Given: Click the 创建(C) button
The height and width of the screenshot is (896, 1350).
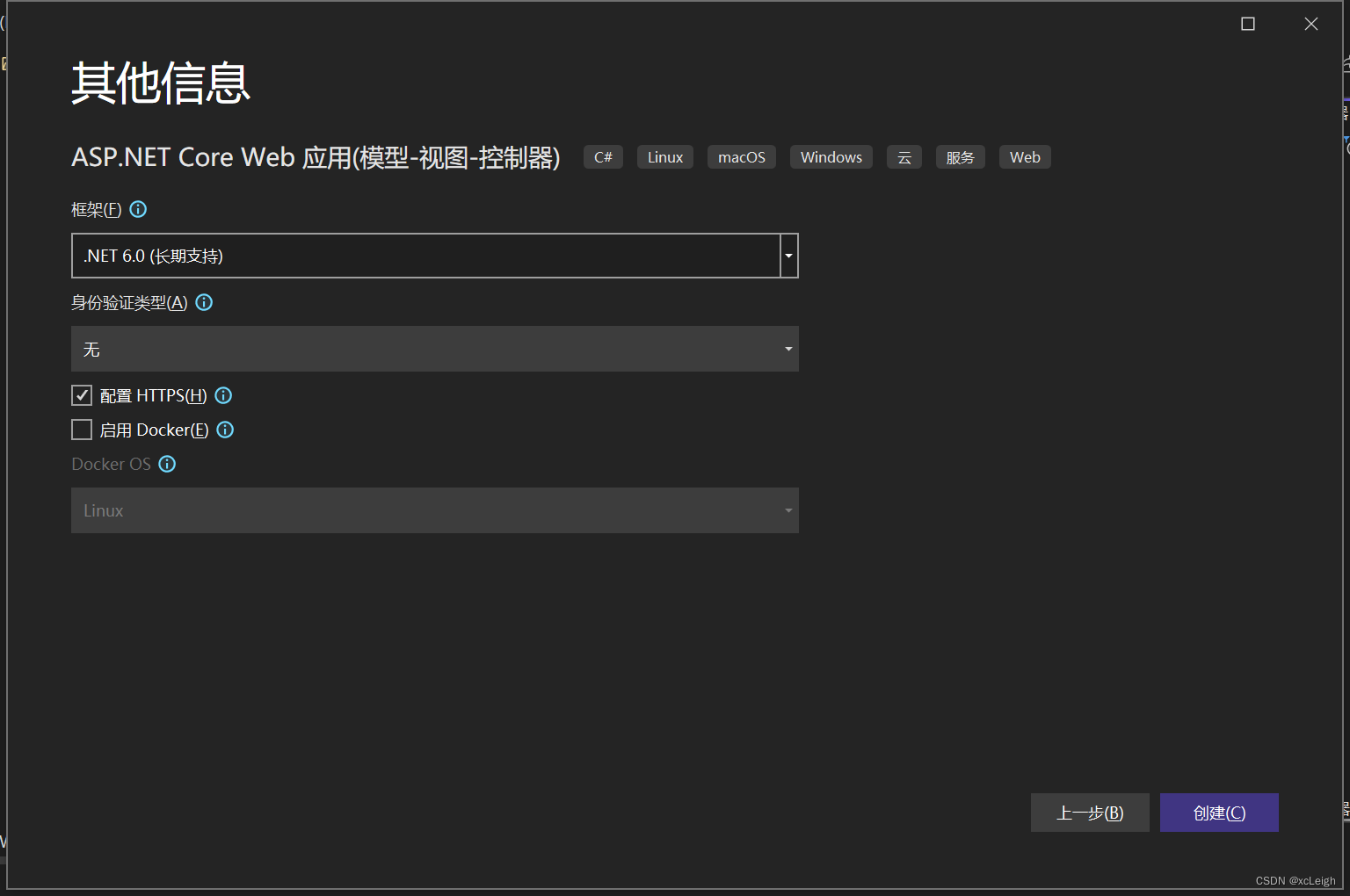Looking at the screenshot, I should tap(1219, 813).
